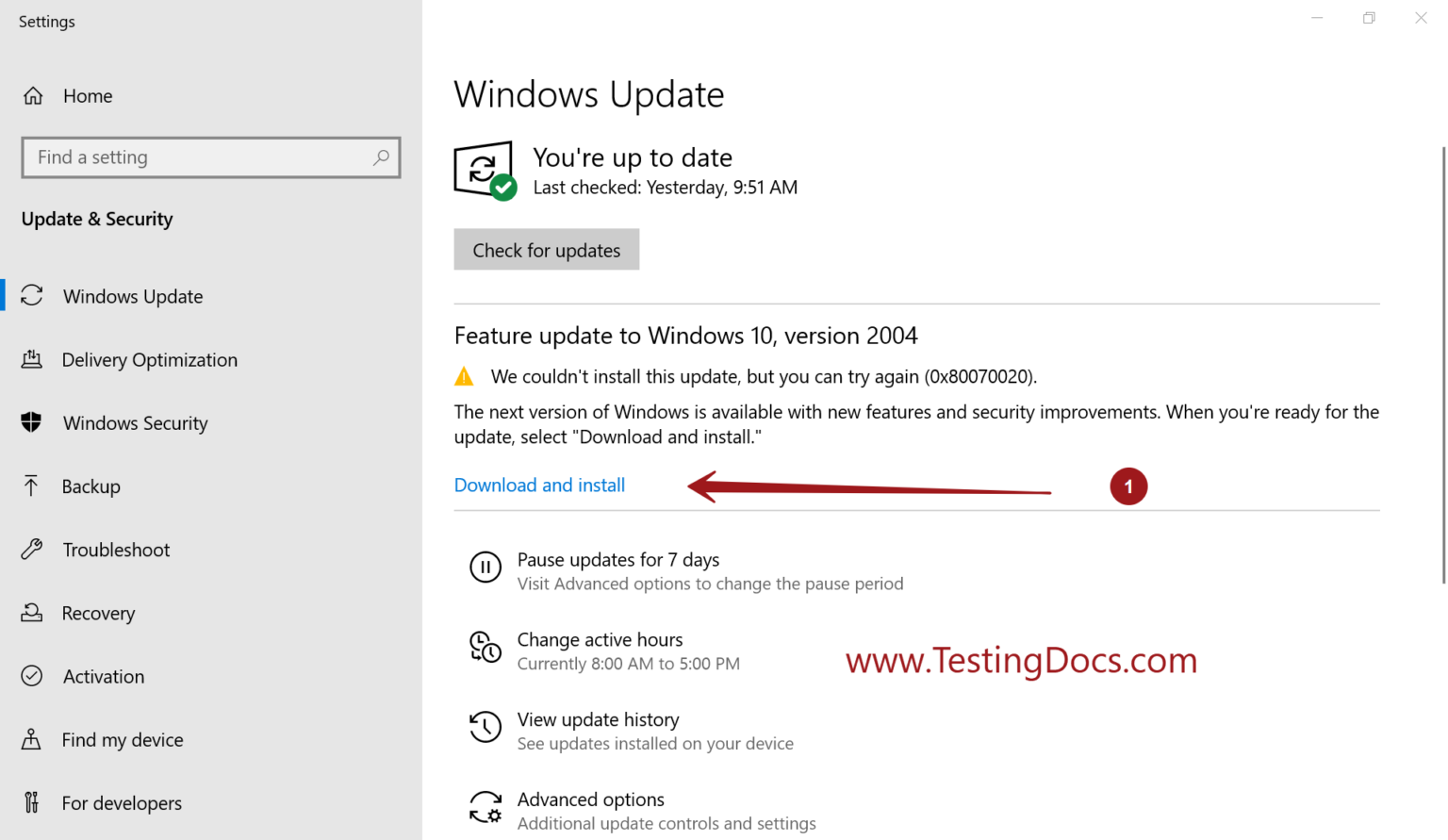Image resolution: width=1448 pixels, height=840 pixels.
Task: Click the Home icon in the sidebar
Action: coord(33,95)
